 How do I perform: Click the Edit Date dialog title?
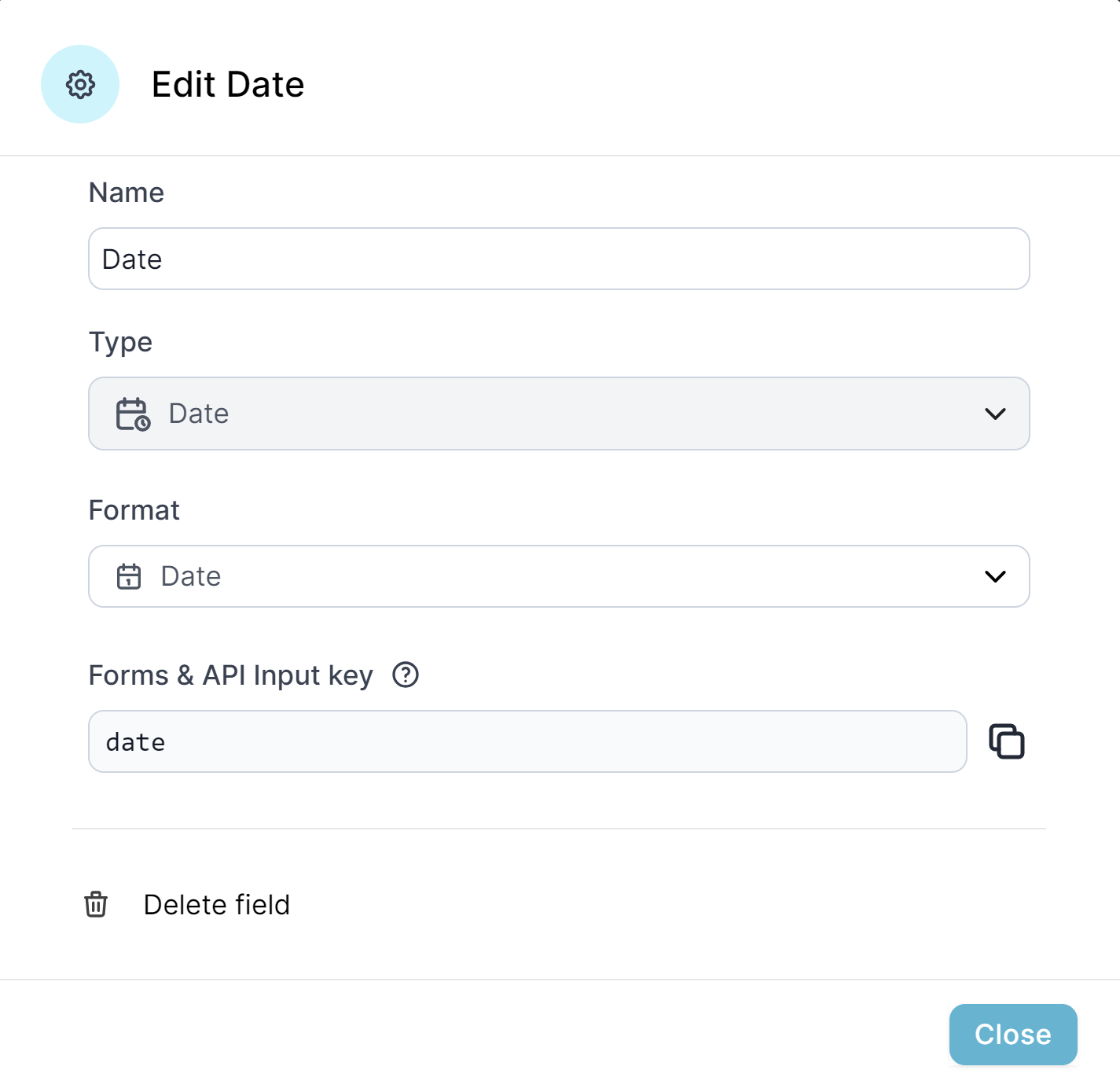[228, 84]
